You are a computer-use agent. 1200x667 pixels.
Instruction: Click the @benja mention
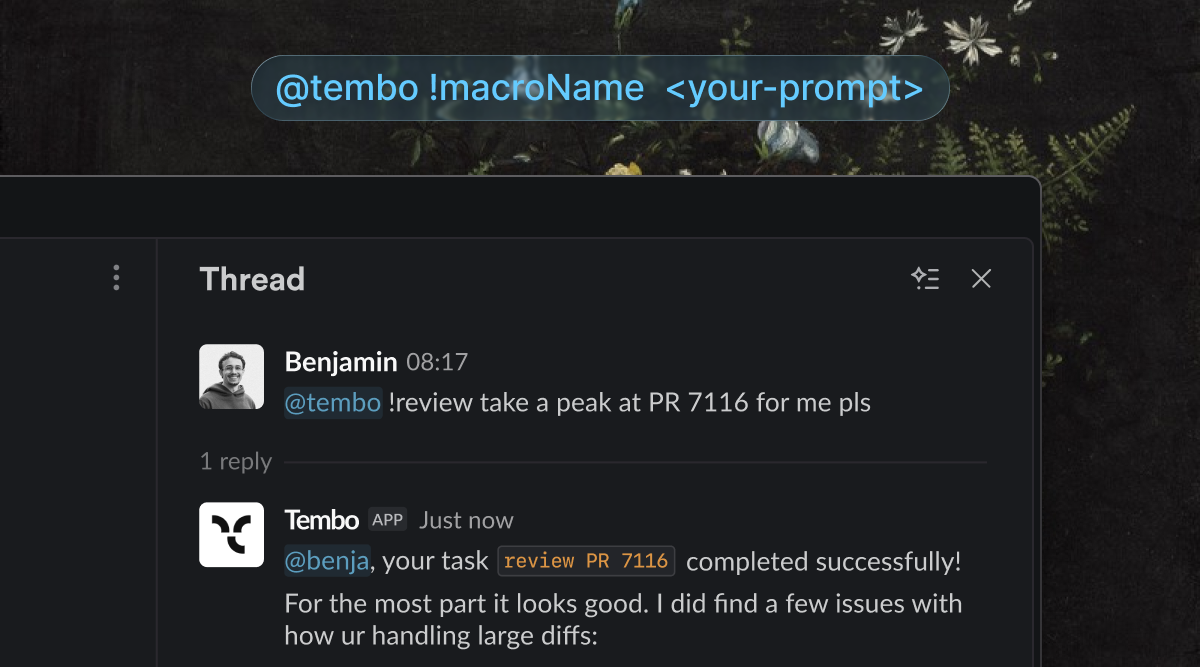coord(327,561)
